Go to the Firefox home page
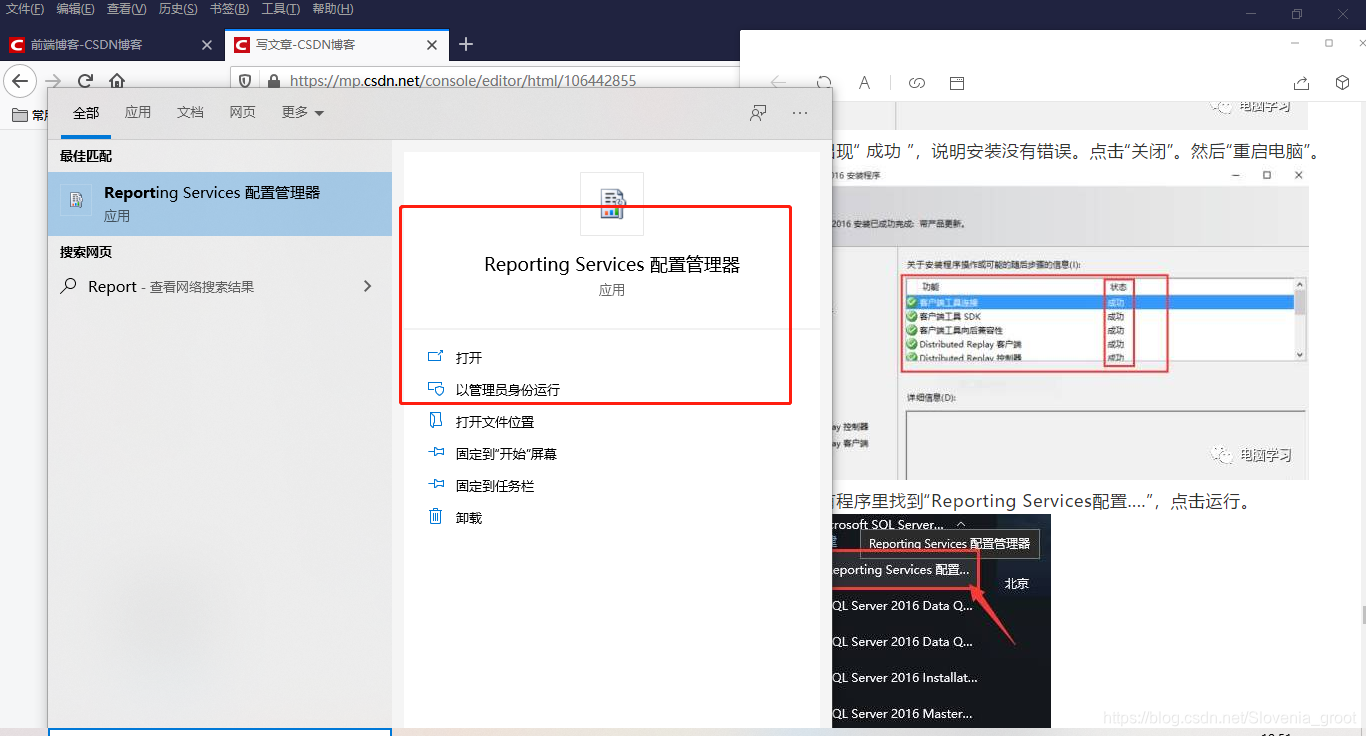Screen dimensions: 1366x736 pyautogui.click(x=117, y=81)
